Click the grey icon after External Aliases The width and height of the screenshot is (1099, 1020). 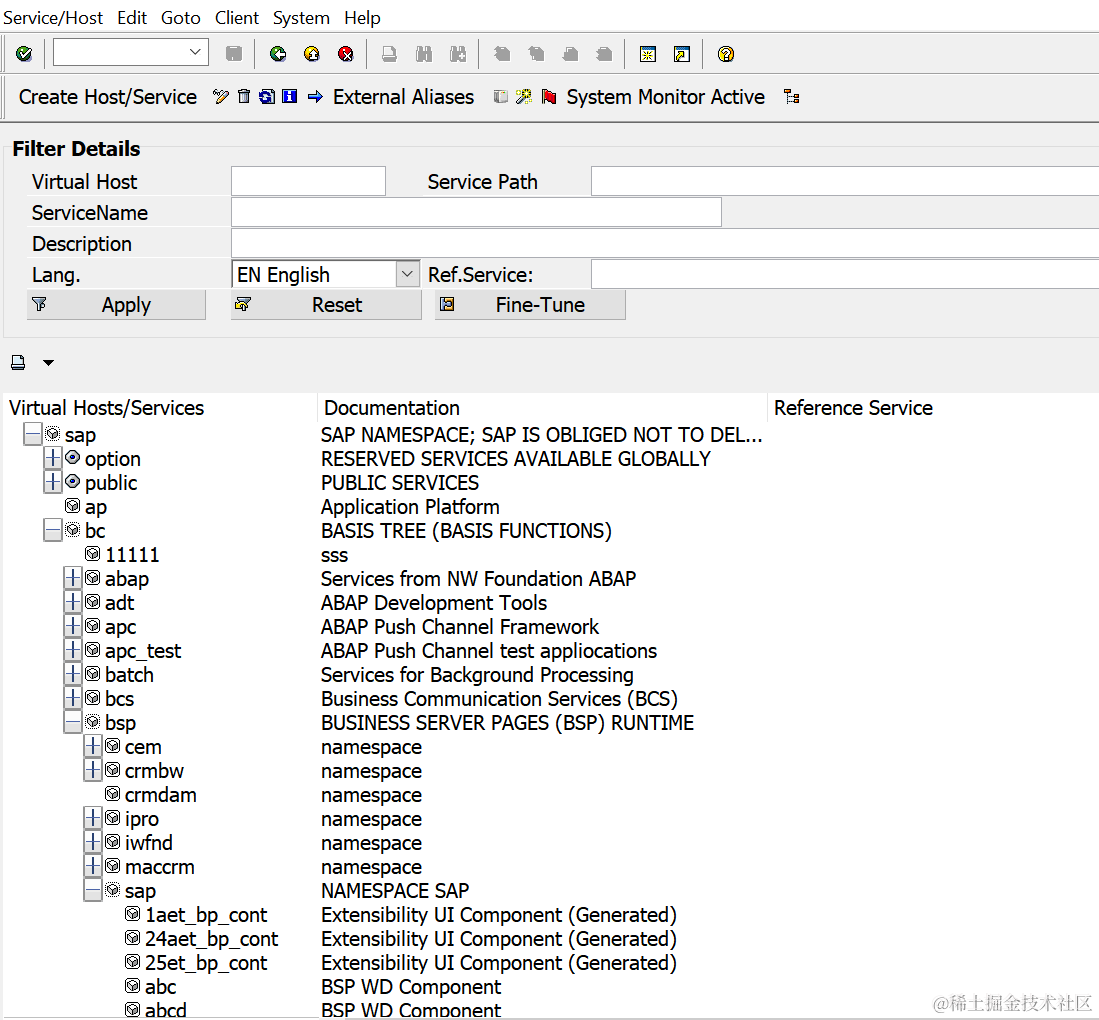coord(500,97)
